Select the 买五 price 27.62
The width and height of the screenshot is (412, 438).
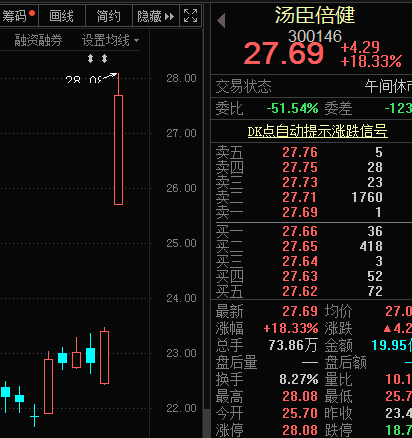pos(300,291)
